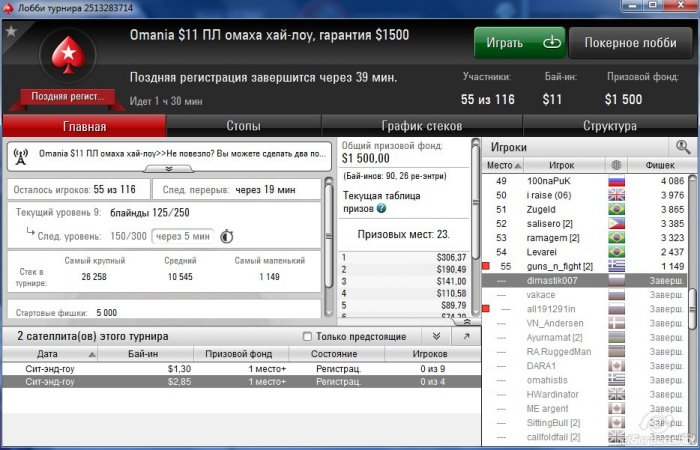
Task: Click the PokerStars red spade logo
Action: 68,55
